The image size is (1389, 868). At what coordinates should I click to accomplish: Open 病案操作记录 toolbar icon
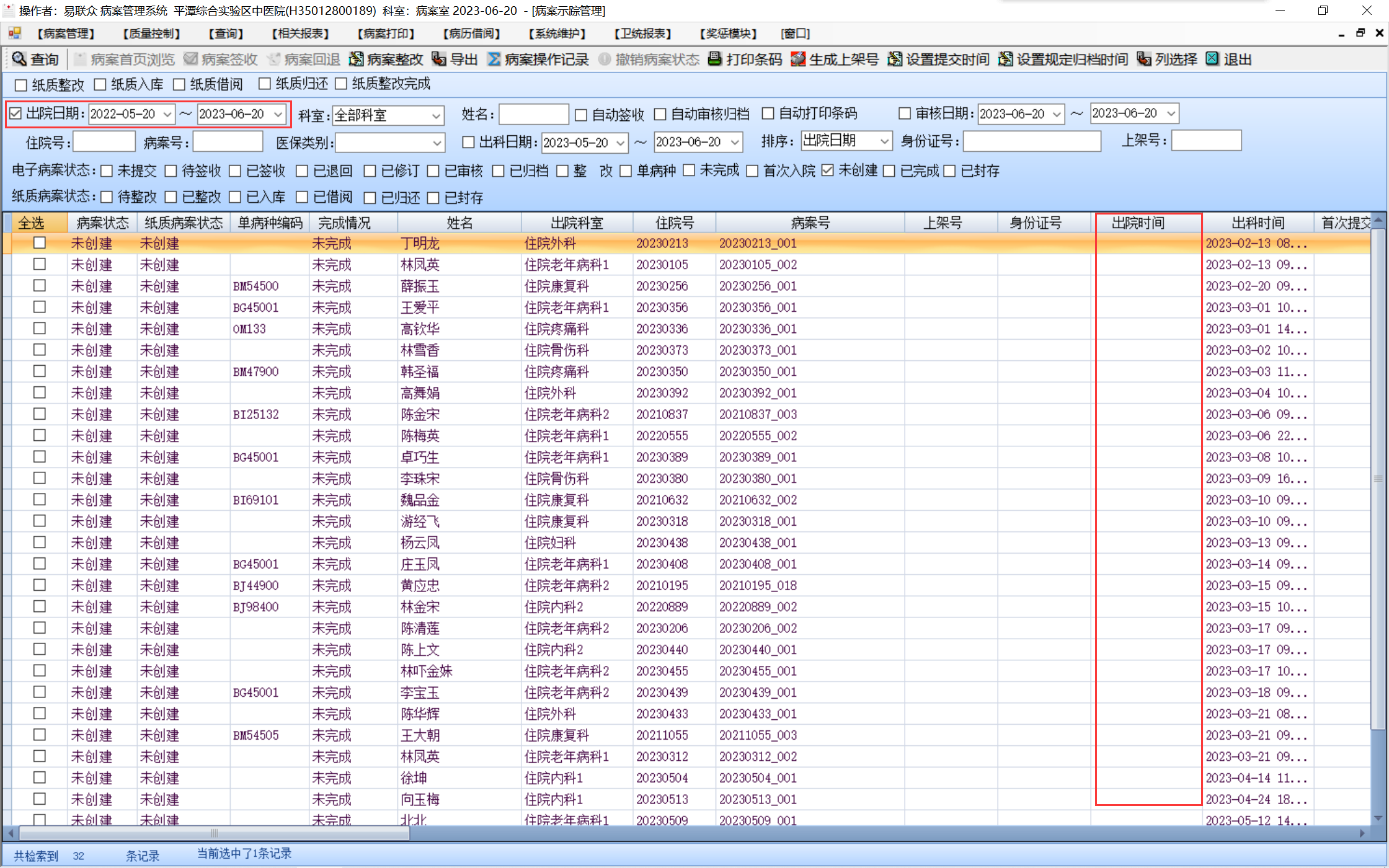[494, 59]
